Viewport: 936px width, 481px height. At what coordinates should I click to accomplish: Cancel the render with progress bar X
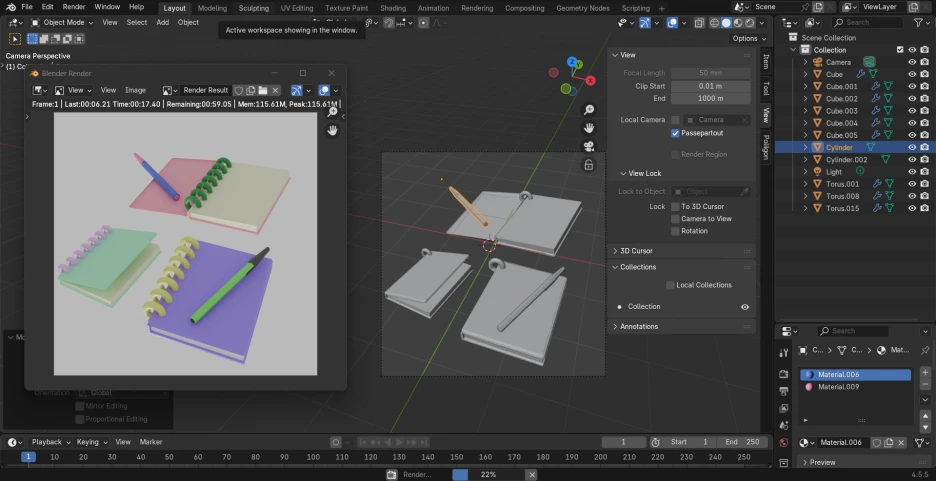532,474
